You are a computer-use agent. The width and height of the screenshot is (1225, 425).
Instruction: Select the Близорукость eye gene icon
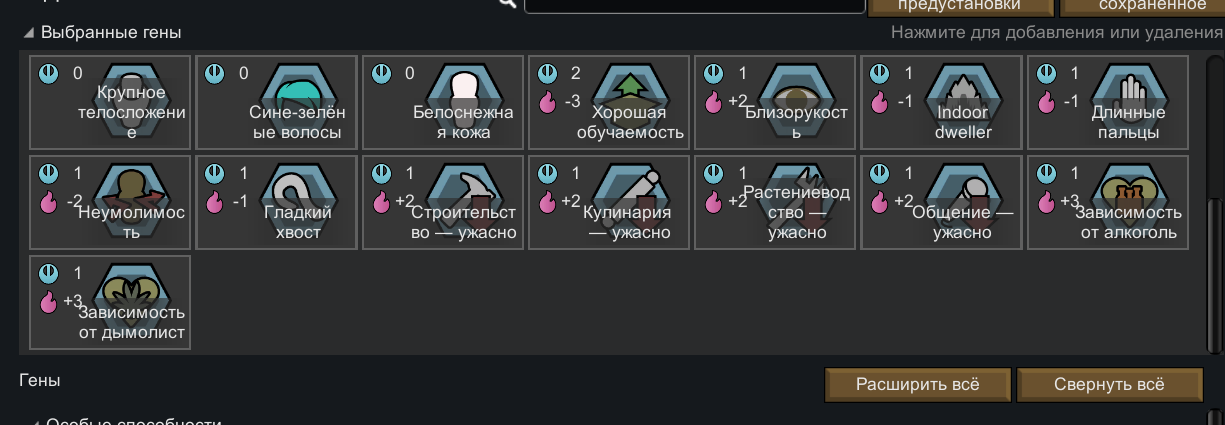[774, 103]
